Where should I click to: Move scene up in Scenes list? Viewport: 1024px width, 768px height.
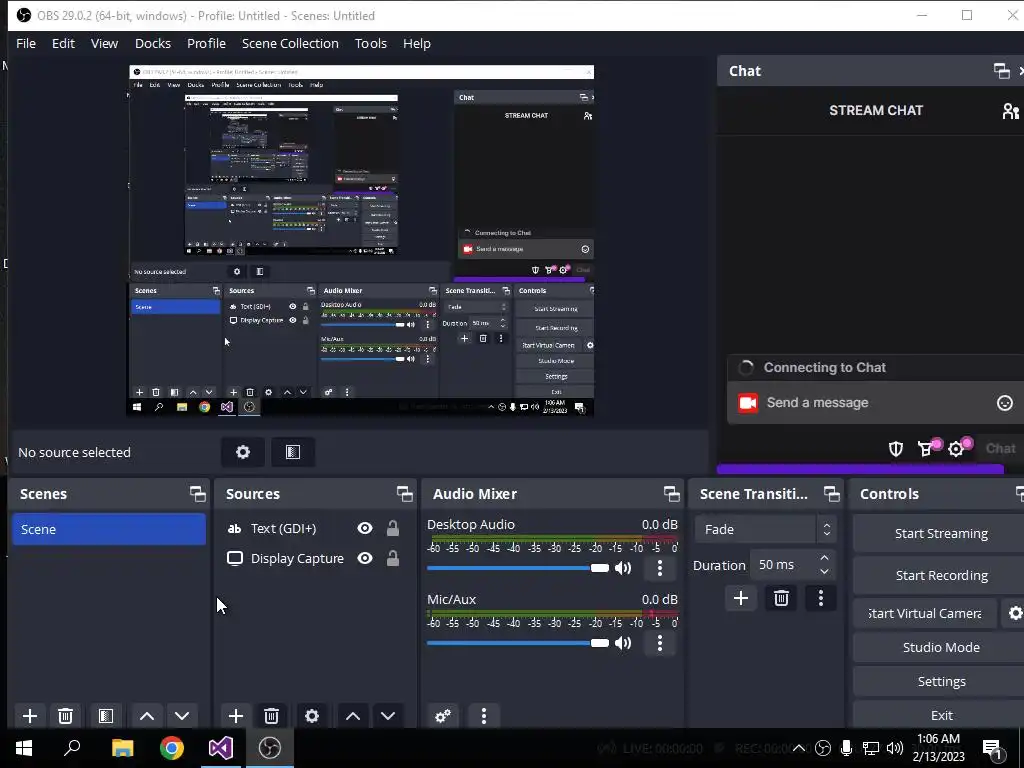pyautogui.click(x=147, y=716)
